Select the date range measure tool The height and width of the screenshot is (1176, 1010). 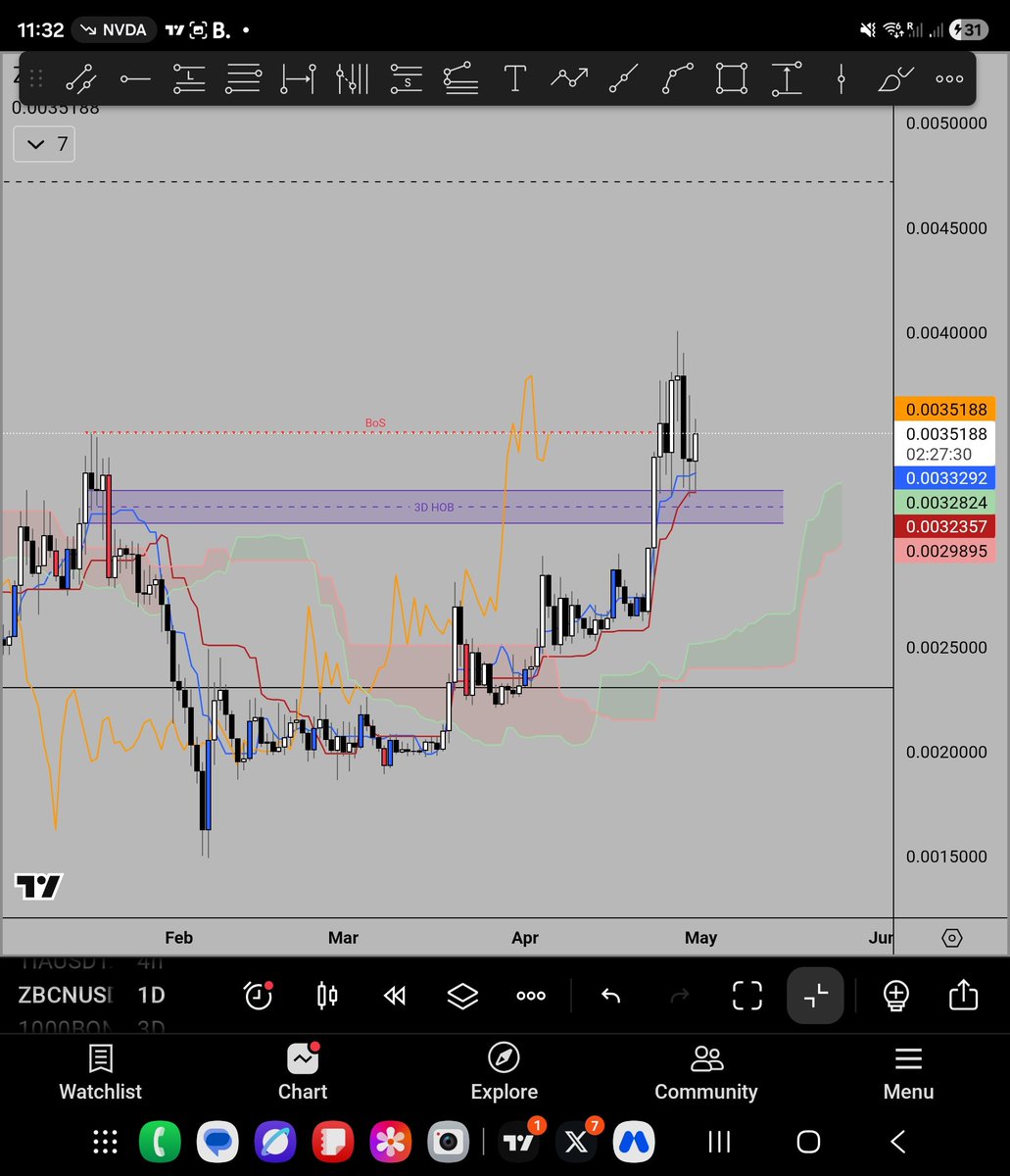(298, 78)
